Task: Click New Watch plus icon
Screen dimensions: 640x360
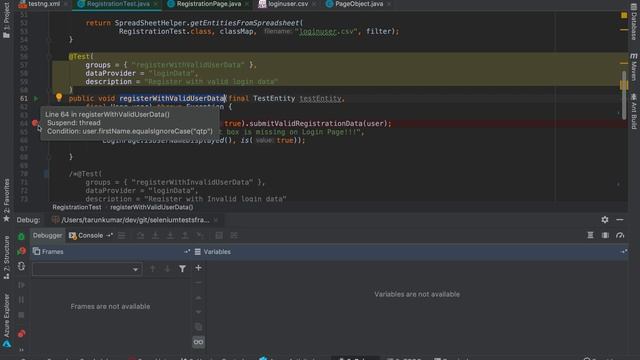Action: coord(198,268)
